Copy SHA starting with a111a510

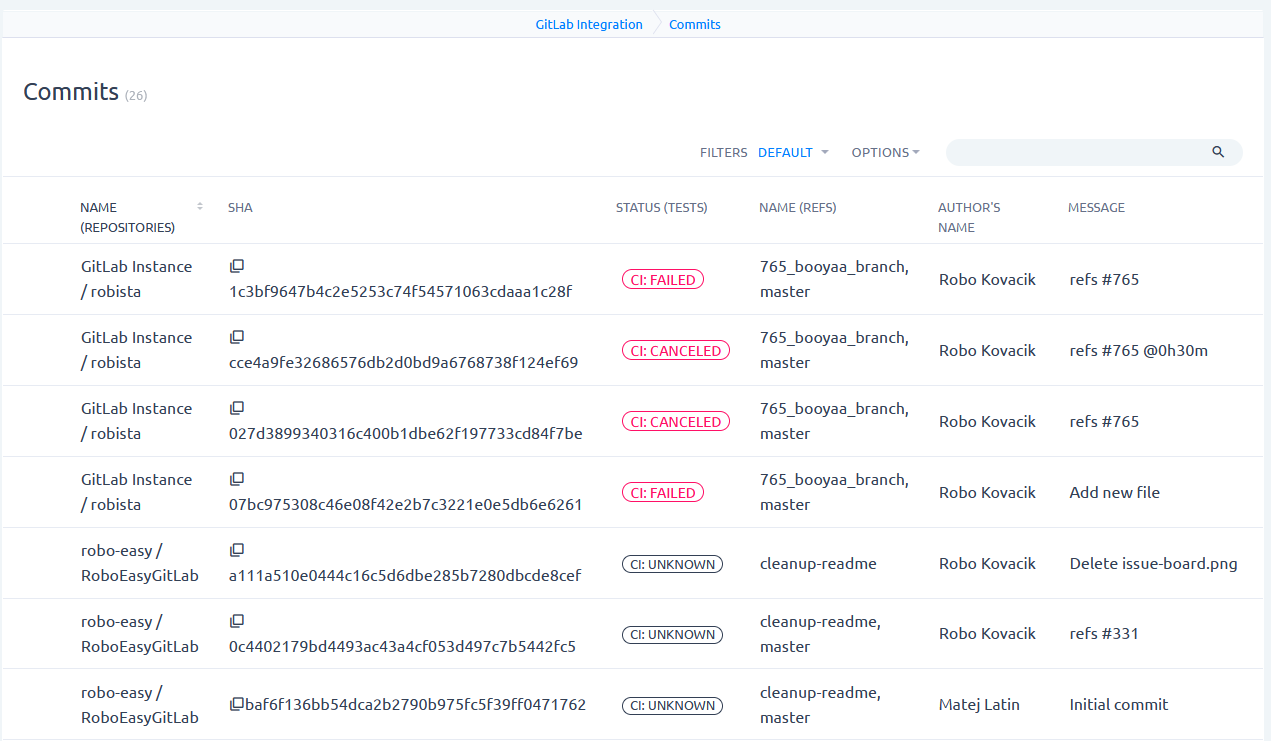237,550
